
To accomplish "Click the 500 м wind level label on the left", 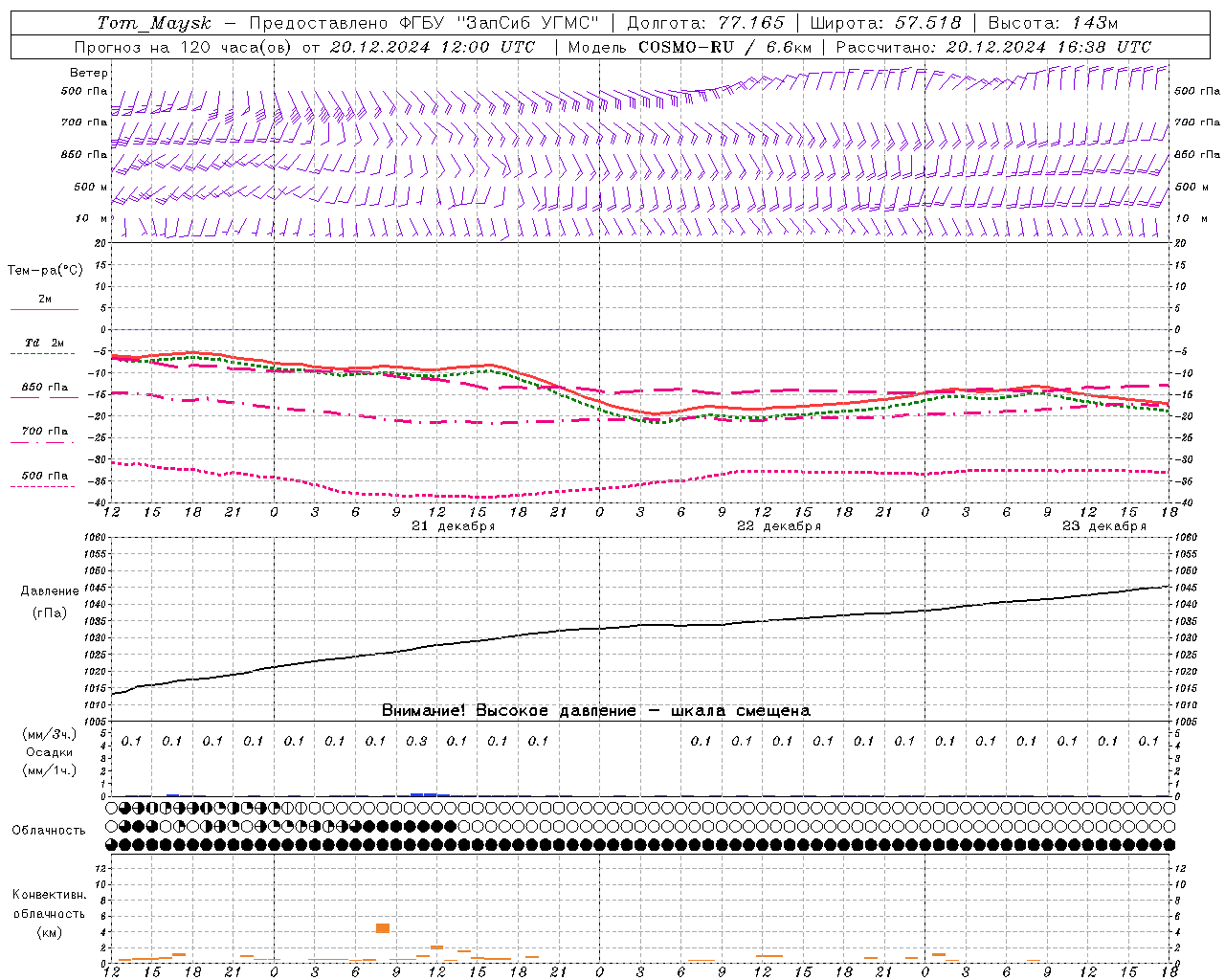I will (x=92, y=188).
